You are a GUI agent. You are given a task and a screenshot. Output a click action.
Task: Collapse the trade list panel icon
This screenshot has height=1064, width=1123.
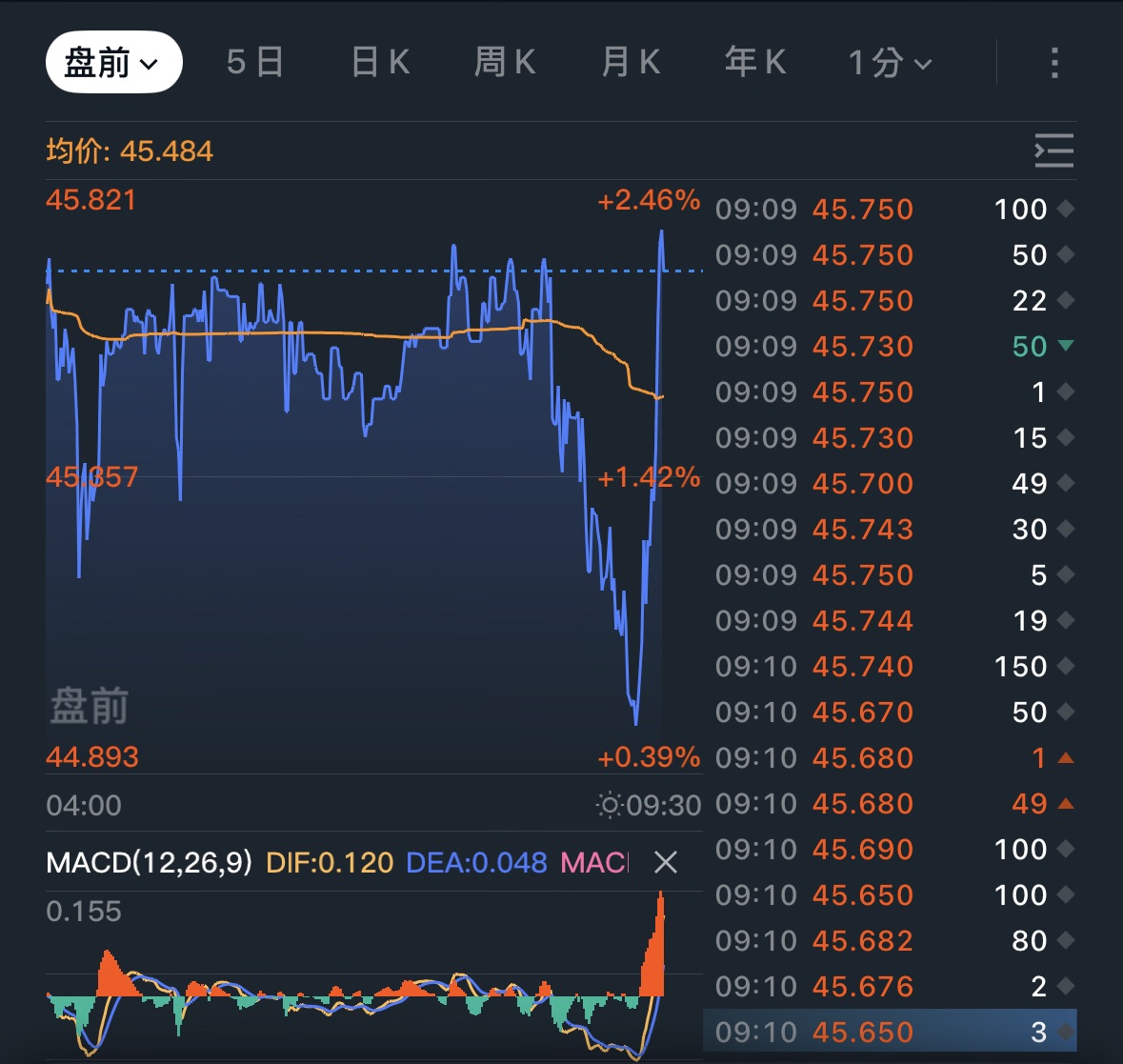click(1054, 151)
